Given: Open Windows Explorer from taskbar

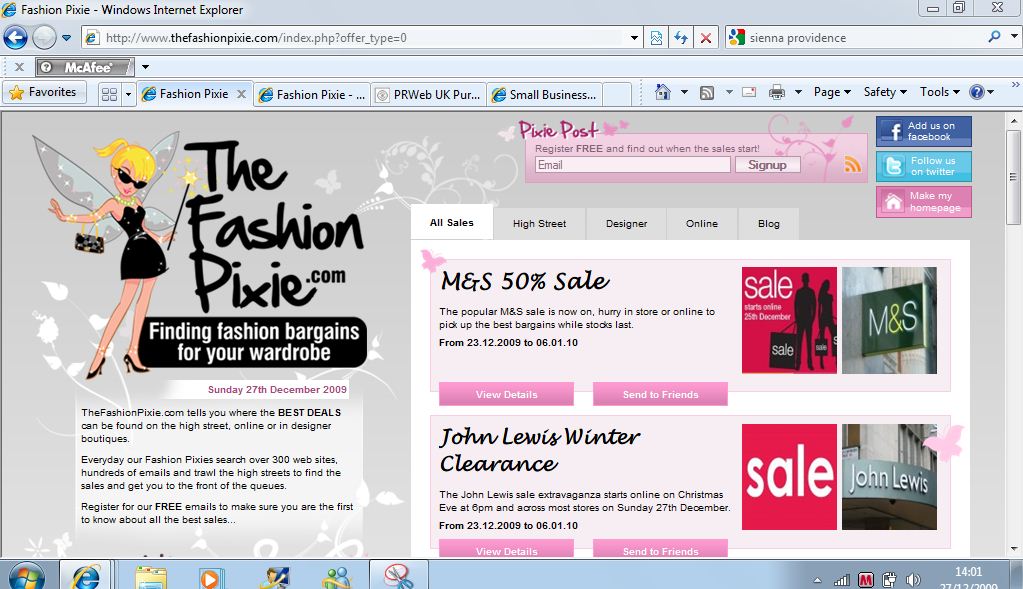Looking at the screenshot, I should click(x=151, y=577).
